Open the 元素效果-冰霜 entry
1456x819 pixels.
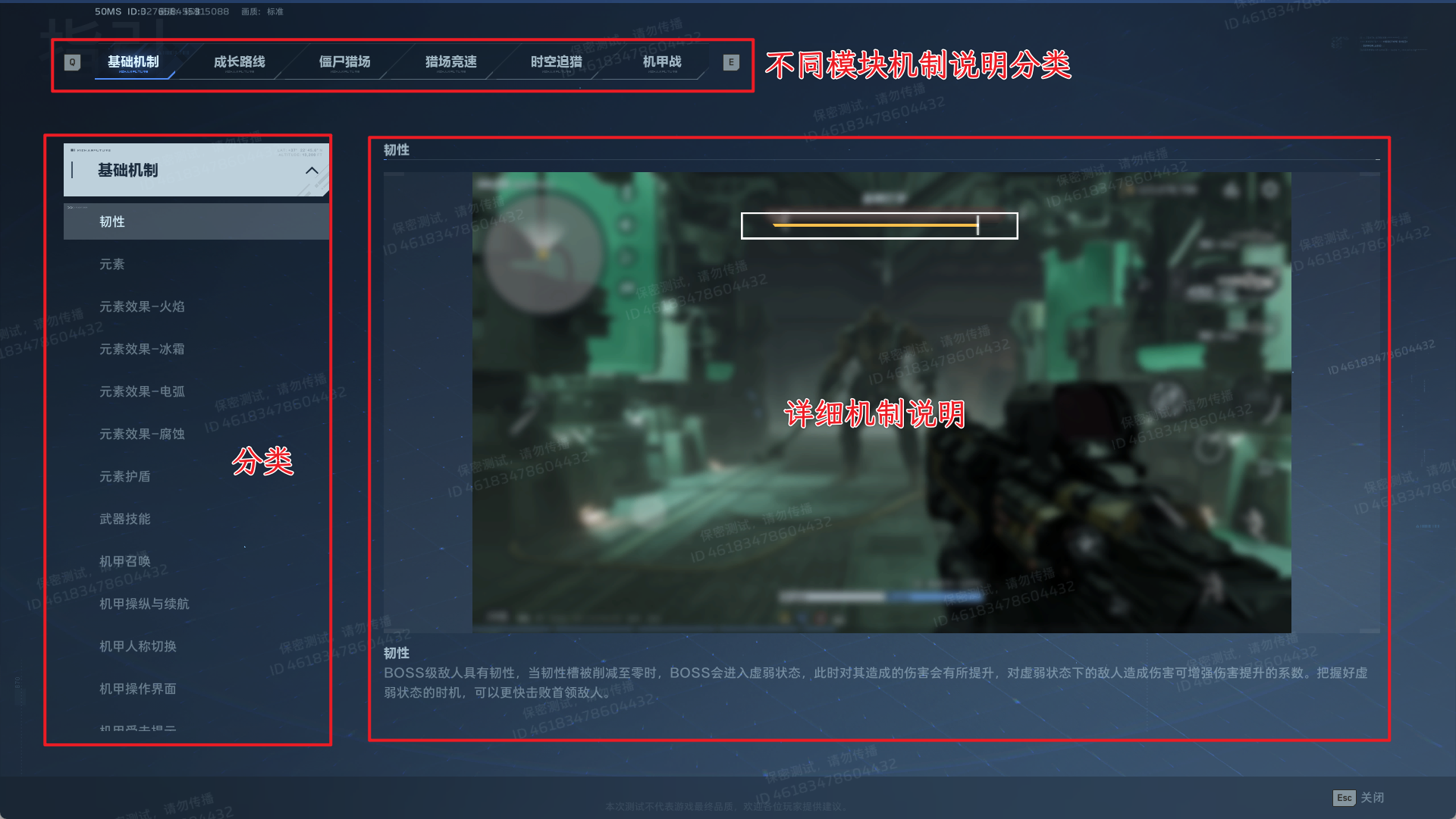click(x=142, y=349)
